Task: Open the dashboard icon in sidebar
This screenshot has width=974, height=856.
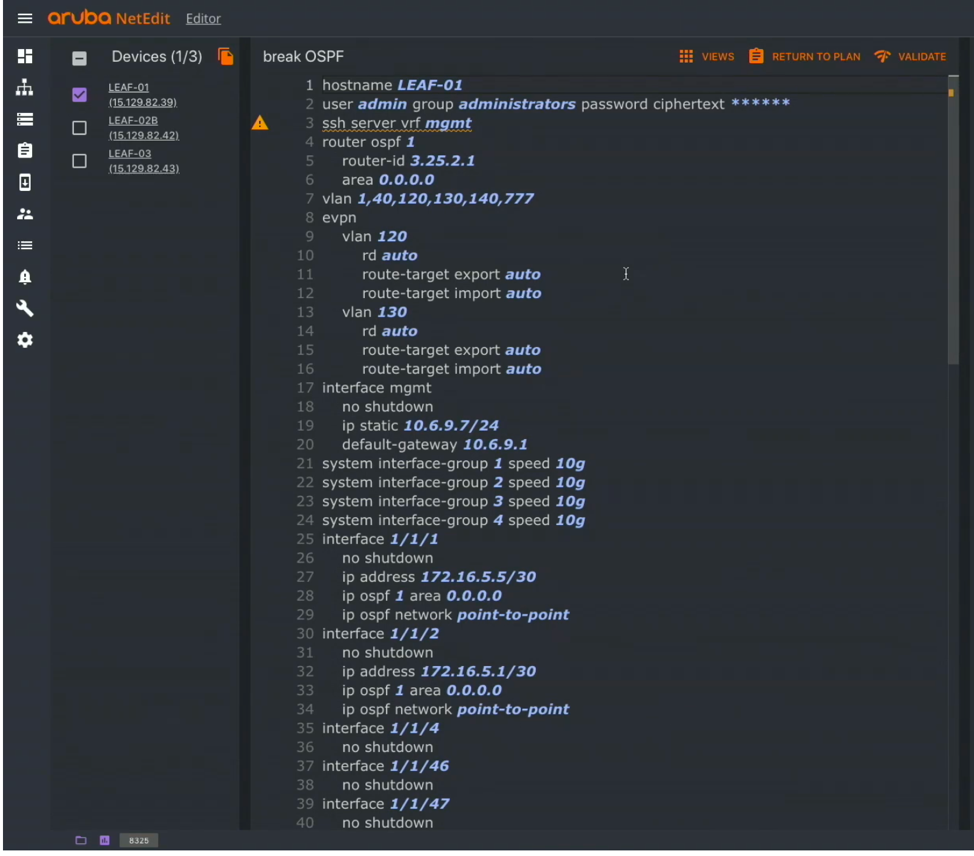Action: (25, 56)
